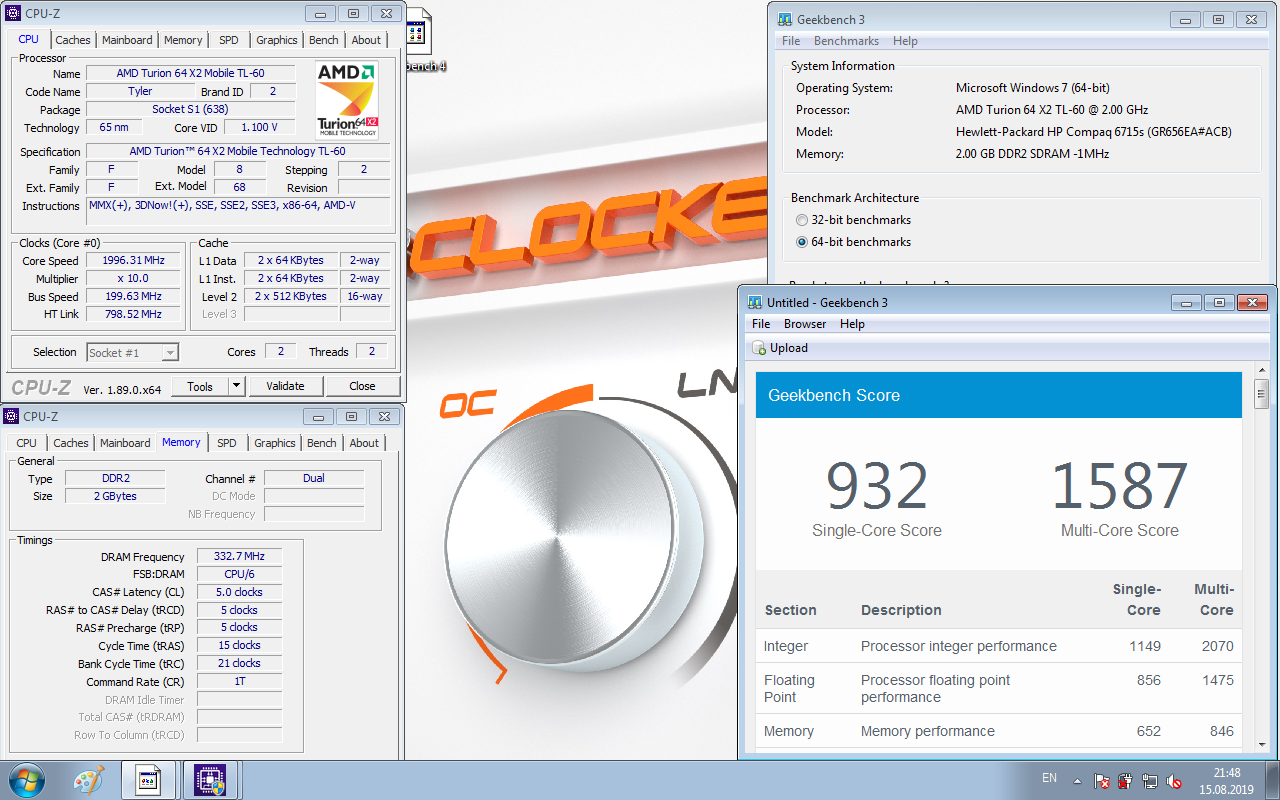
Task: Open SPD tab in bottom CPU-Z
Action: [x=227, y=443]
